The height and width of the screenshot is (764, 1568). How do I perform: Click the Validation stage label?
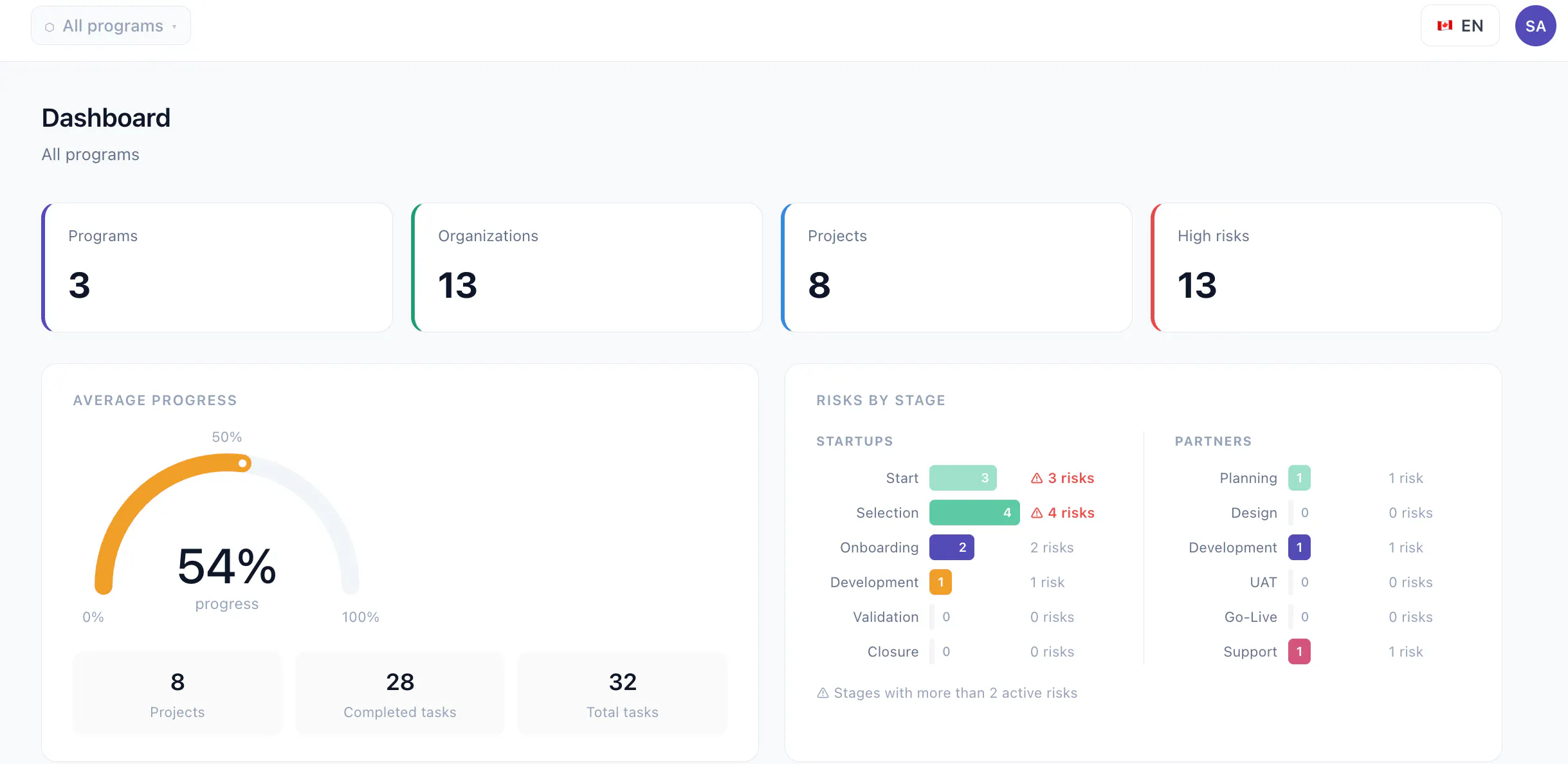[x=886, y=617]
